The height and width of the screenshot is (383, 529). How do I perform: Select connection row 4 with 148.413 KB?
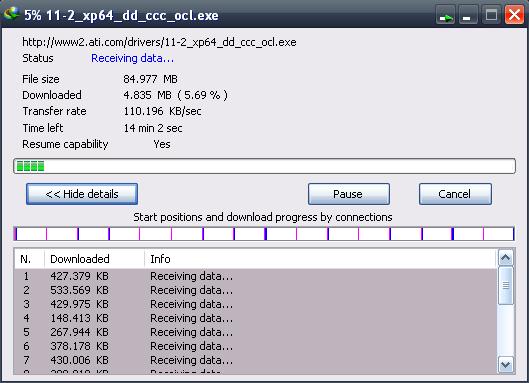tap(255, 318)
